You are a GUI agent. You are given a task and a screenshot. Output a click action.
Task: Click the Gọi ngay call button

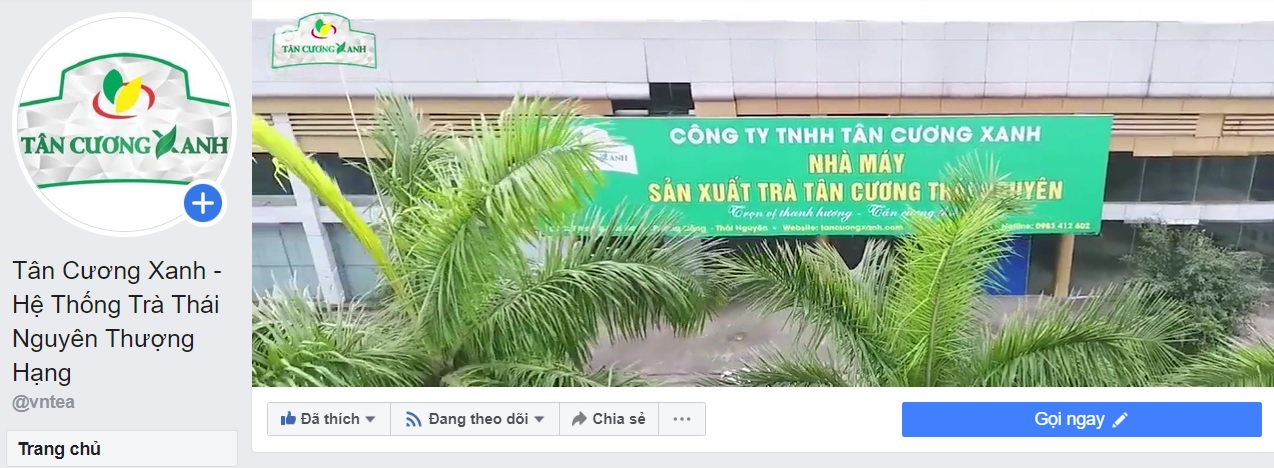coord(1082,419)
